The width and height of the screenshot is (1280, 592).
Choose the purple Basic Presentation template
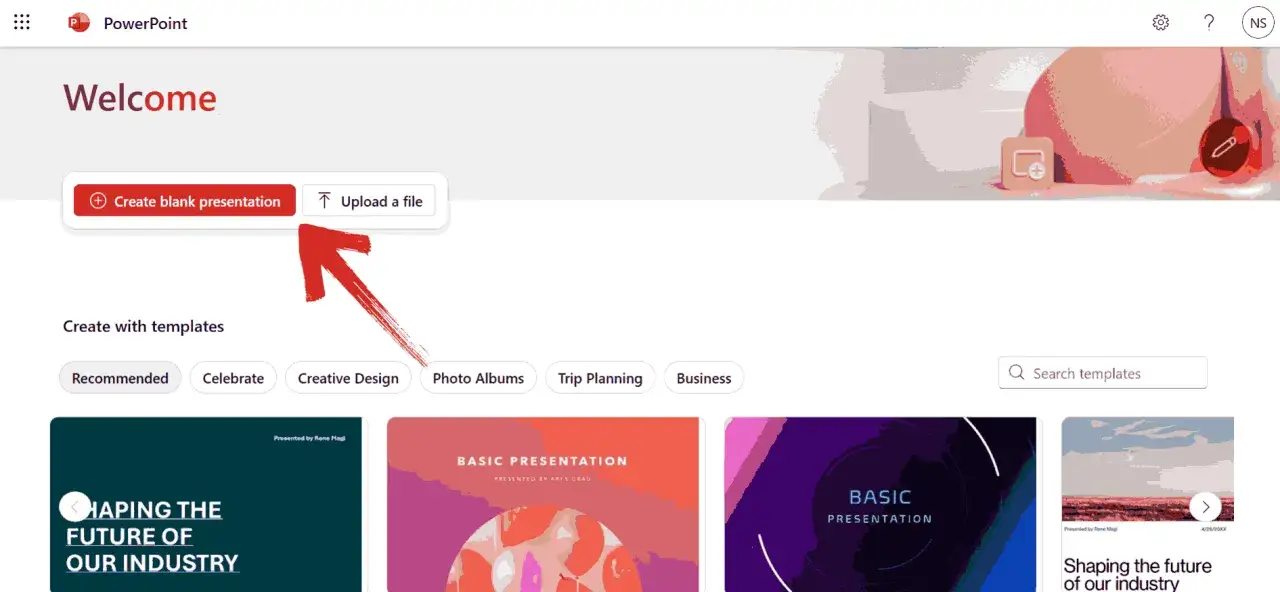[x=881, y=505]
